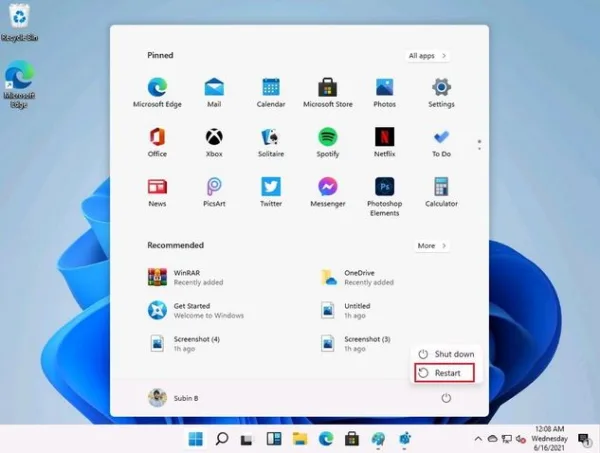Viewport: 600px width, 453px height.
Task: Open Settings gear in pinned apps
Action: click(x=441, y=92)
